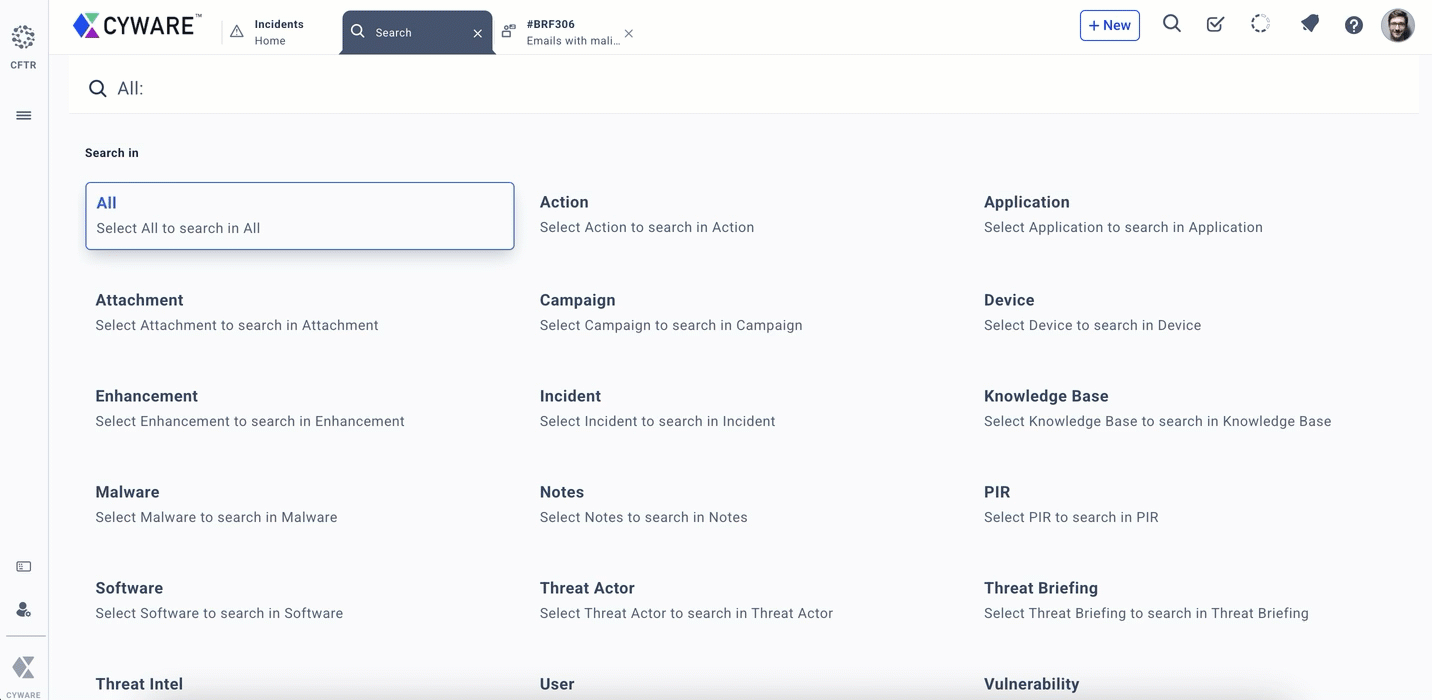Switch to the #BRF306 tab
Image resolution: width=1432 pixels, height=700 pixels.
click(570, 32)
